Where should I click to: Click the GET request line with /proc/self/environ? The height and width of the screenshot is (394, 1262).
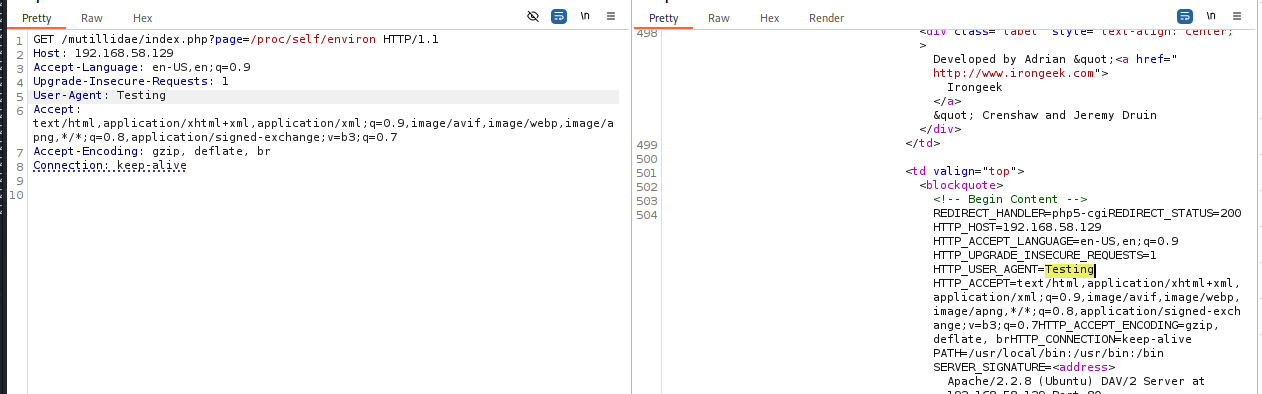tap(235, 39)
